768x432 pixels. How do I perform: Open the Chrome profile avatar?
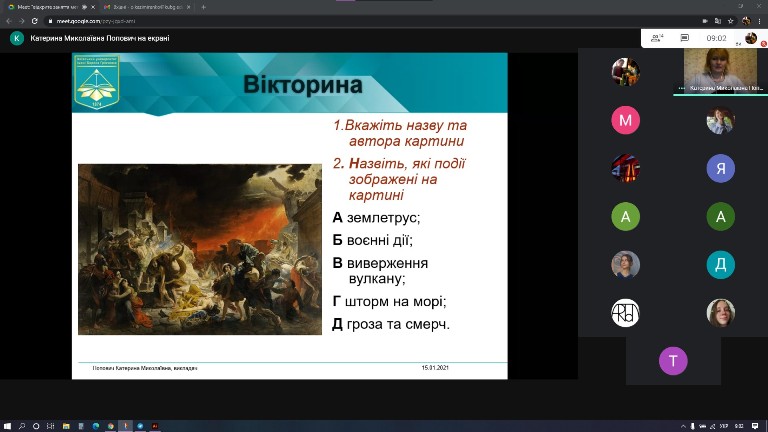(746, 21)
